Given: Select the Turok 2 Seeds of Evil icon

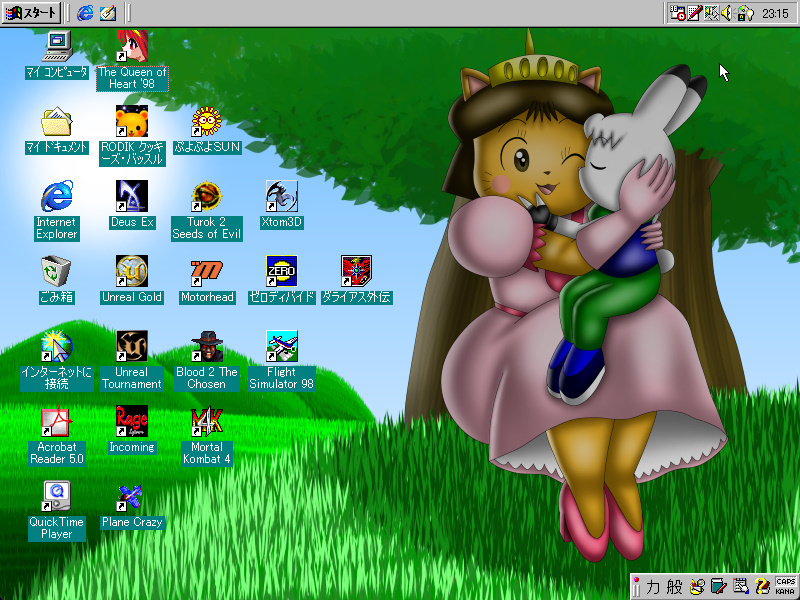Looking at the screenshot, I should coord(206,195).
